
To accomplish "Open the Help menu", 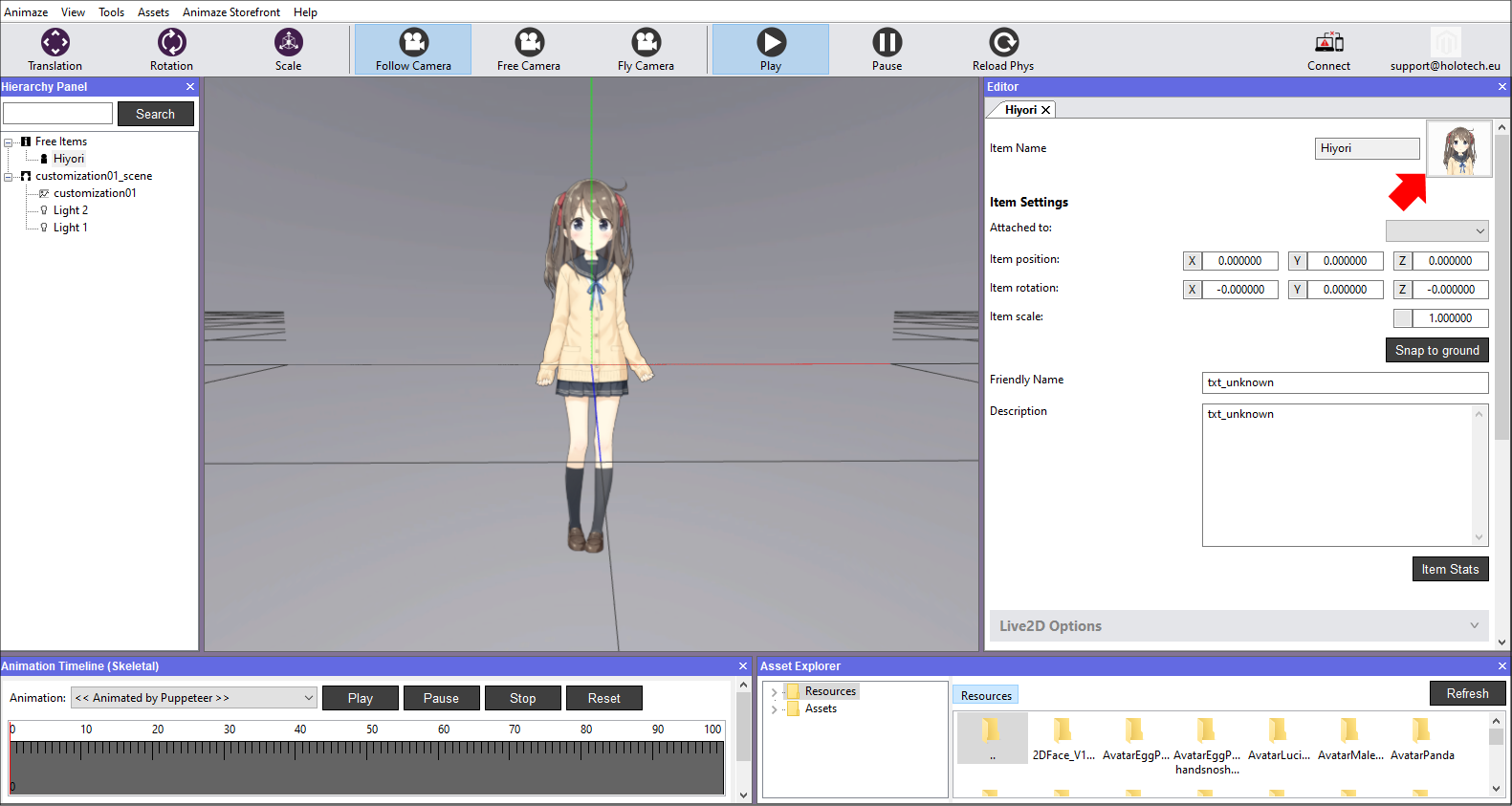I will pyautogui.click(x=305, y=12).
